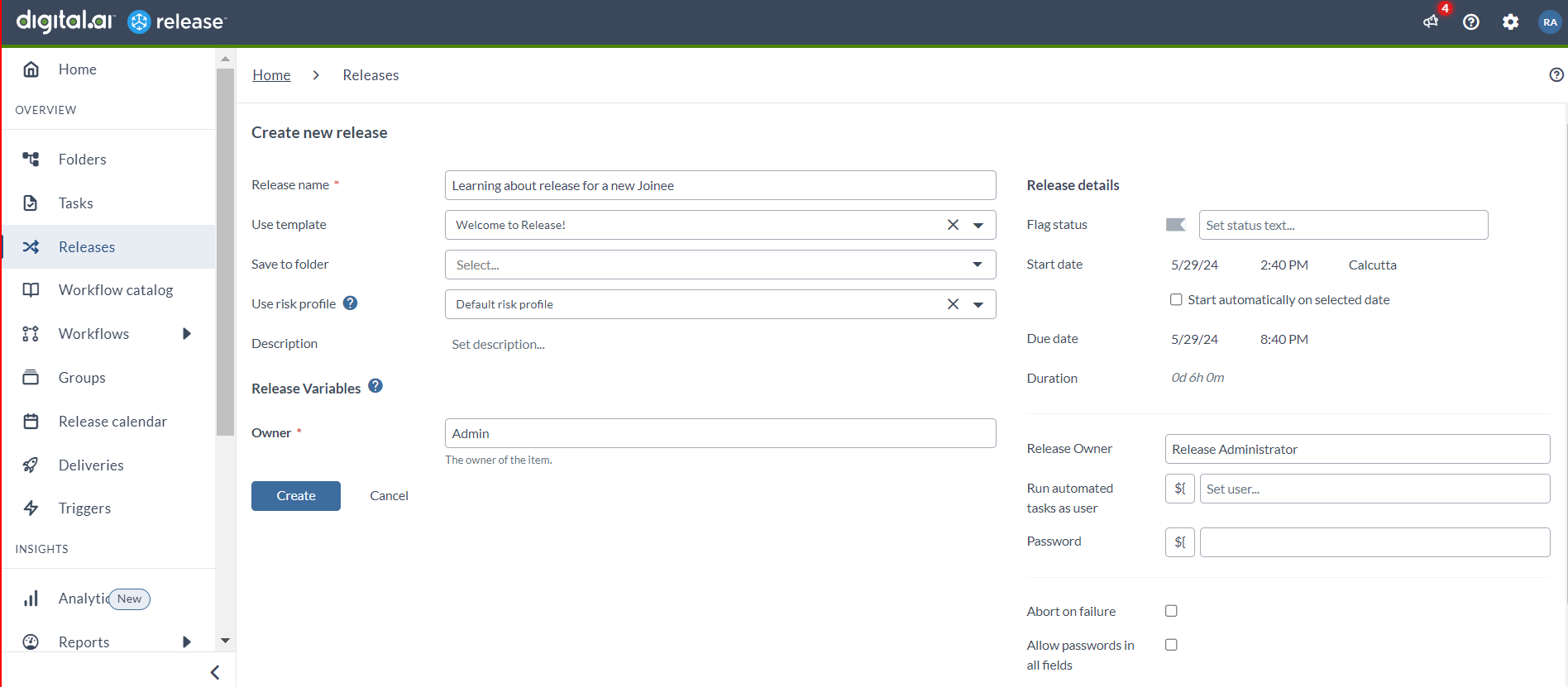The width and height of the screenshot is (1568, 687).
Task: Click the Release name input field
Action: (x=720, y=185)
